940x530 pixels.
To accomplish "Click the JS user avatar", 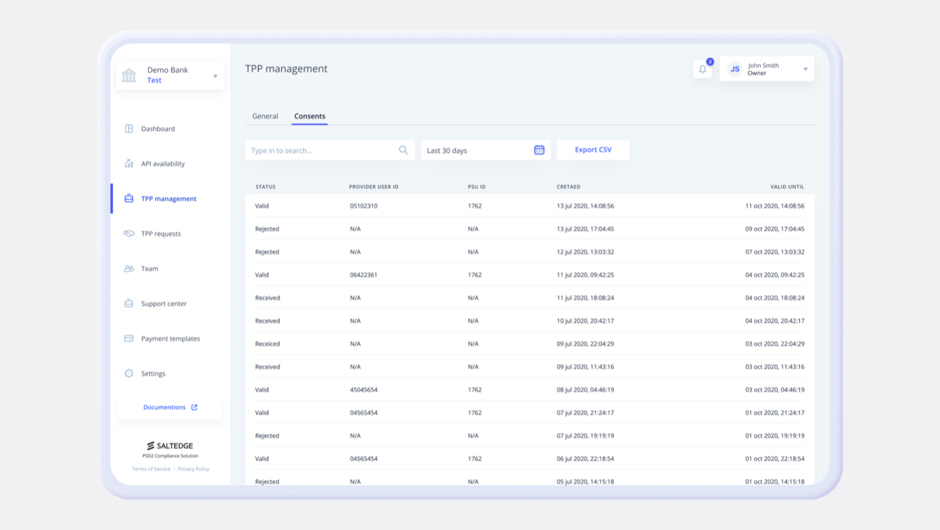I will 735,69.
